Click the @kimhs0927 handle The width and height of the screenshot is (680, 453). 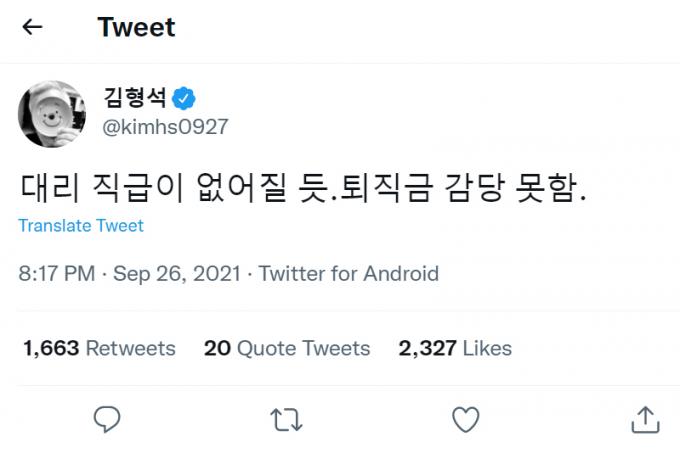click(166, 127)
